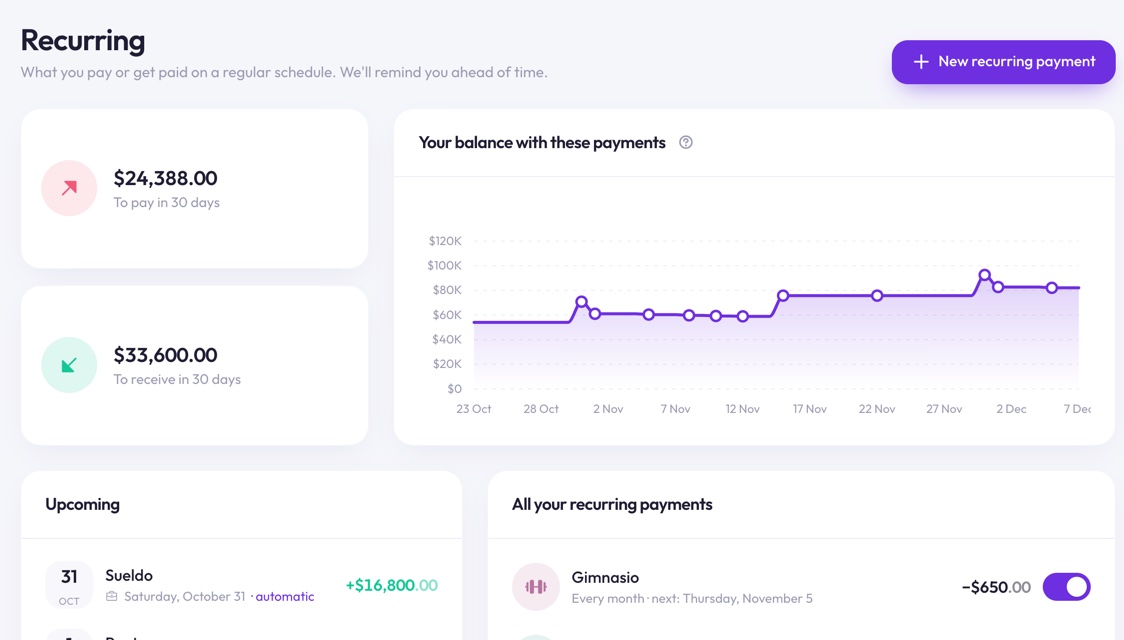Viewport: 1124px width, 640px height.
Task: Click the All your recurring payments heading
Action: coord(612,505)
